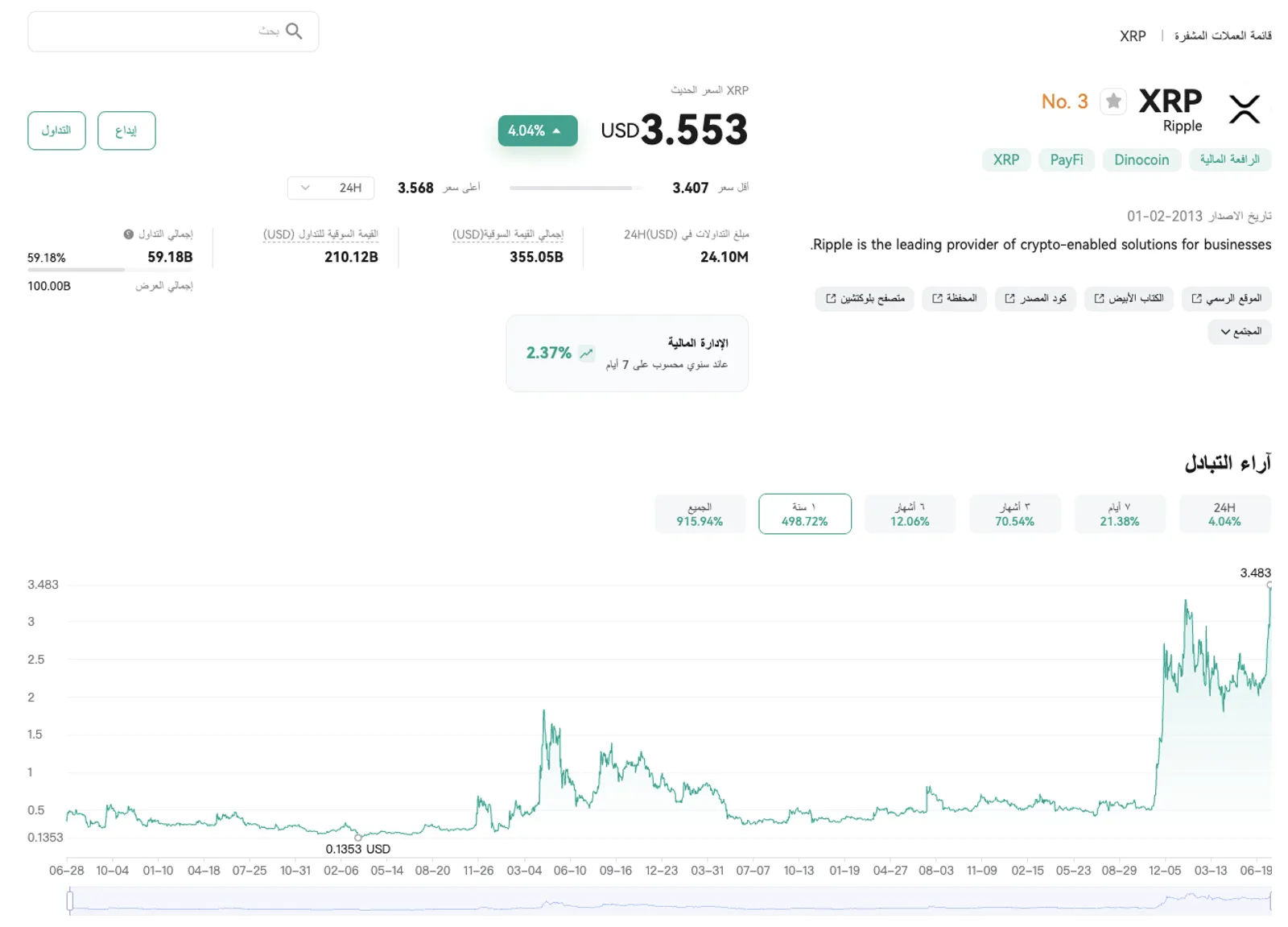Click the trade button

tap(56, 130)
